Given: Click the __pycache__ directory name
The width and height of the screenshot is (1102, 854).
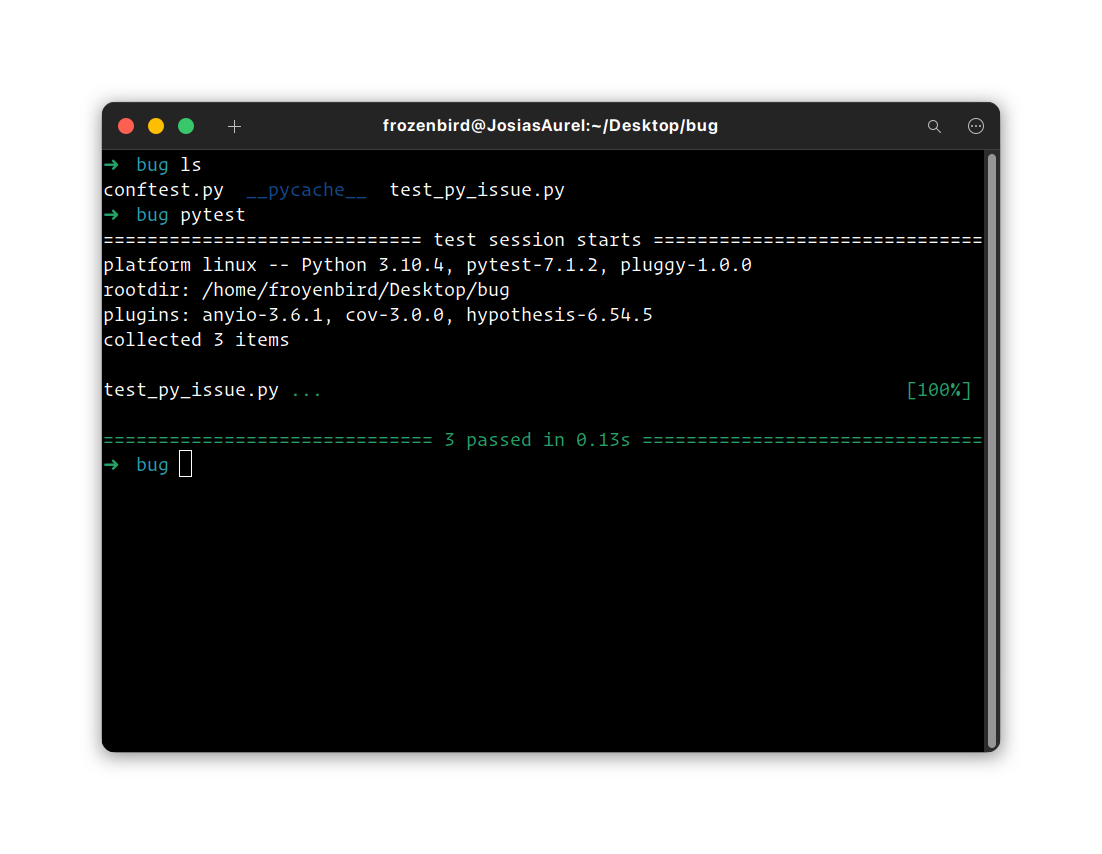Looking at the screenshot, I should (306, 190).
